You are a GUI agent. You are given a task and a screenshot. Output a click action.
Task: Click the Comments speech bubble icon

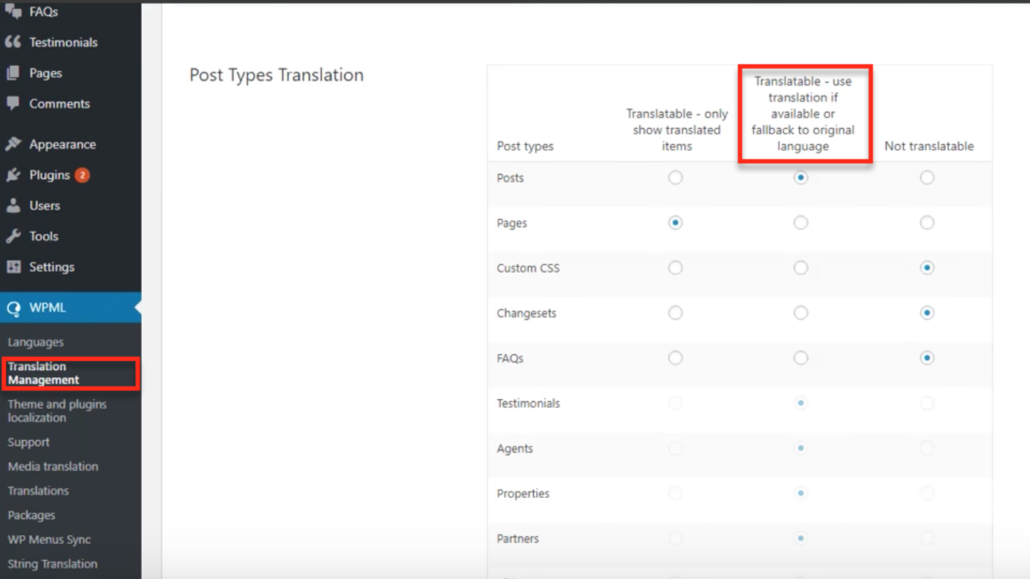point(13,103)
